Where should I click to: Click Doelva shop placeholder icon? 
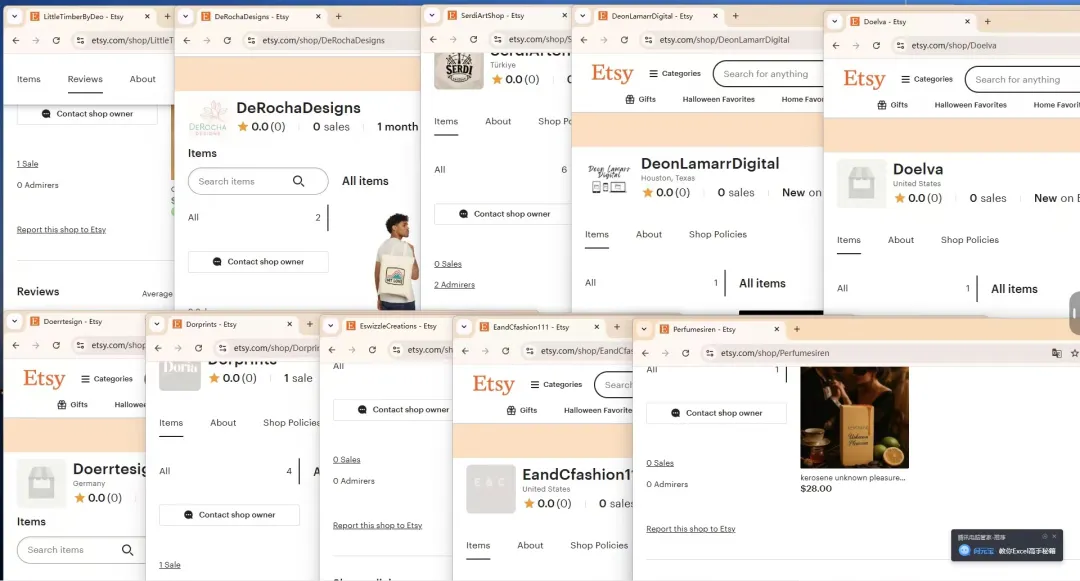(x=861, y=183)
